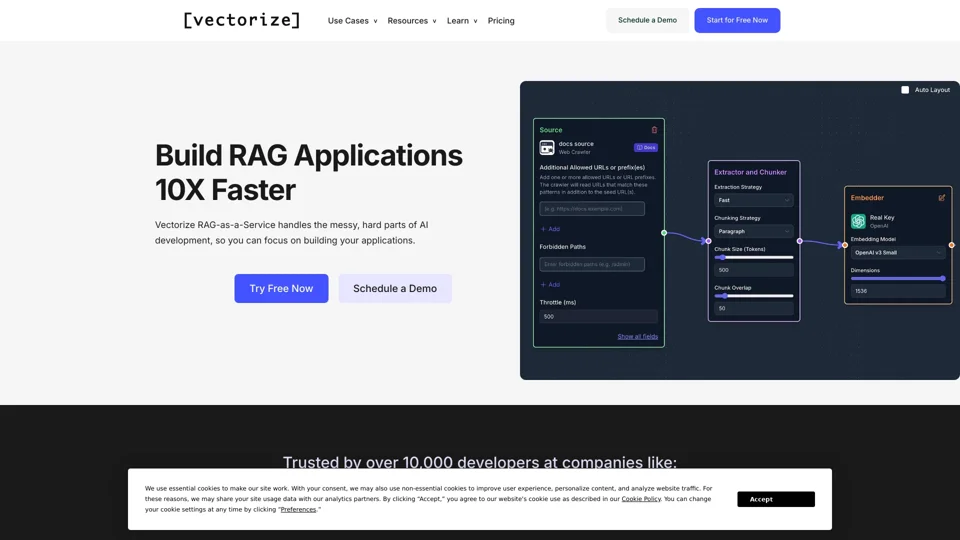Image resolution: width=960 pixels, height=540 pixels.
Task: Click the Try Free Now button
Action: [x=281, y=288]
